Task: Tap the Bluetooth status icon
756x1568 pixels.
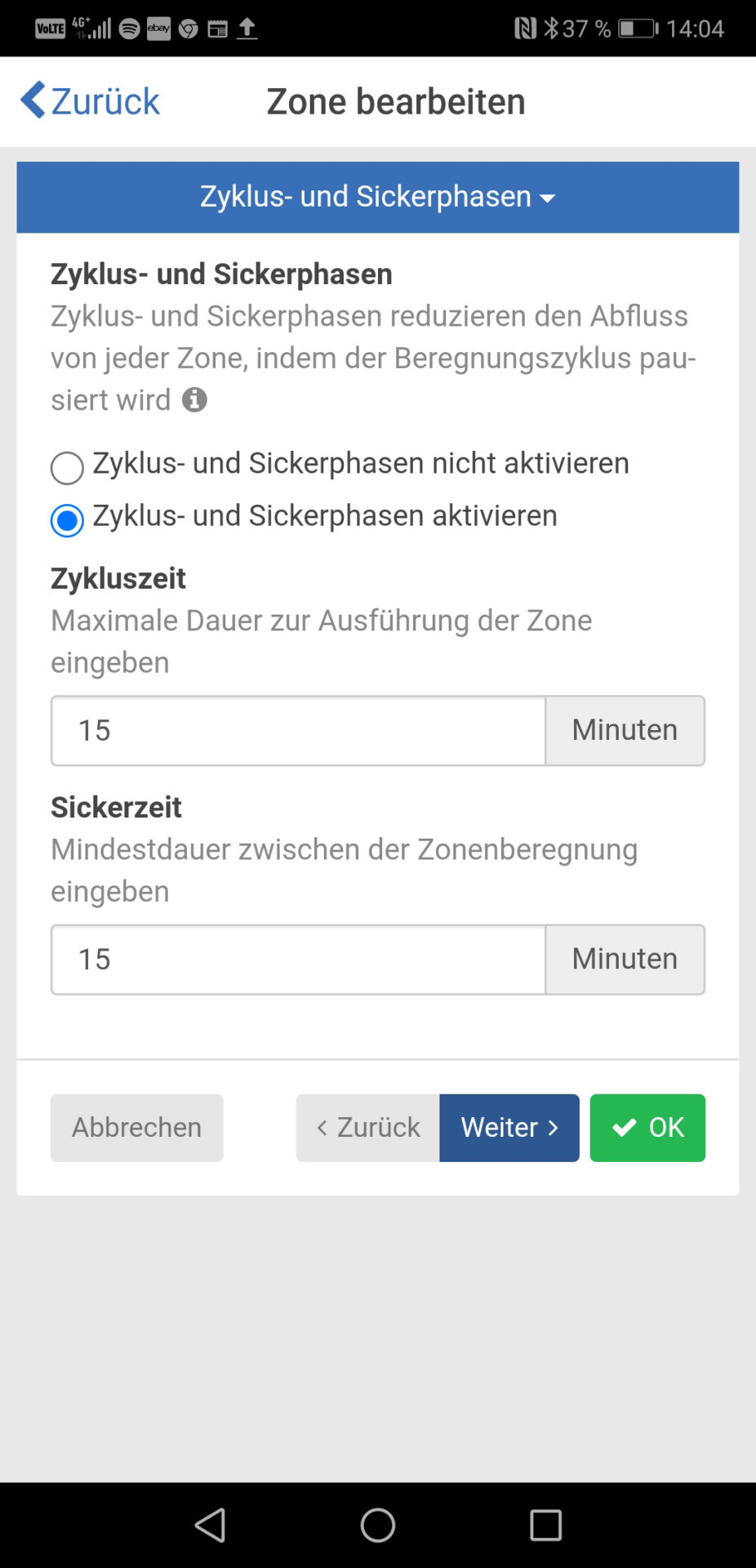Action: [x=551, y=29]
